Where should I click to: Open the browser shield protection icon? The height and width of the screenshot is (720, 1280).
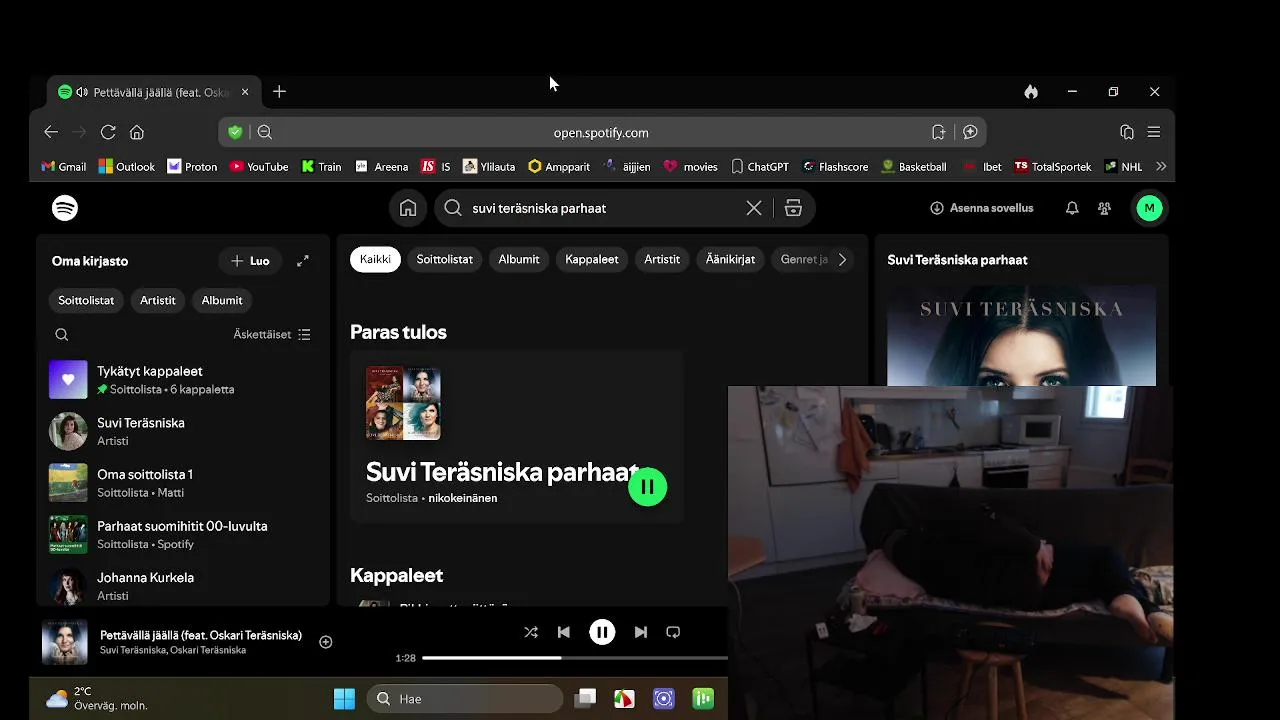tap(235, 132)
